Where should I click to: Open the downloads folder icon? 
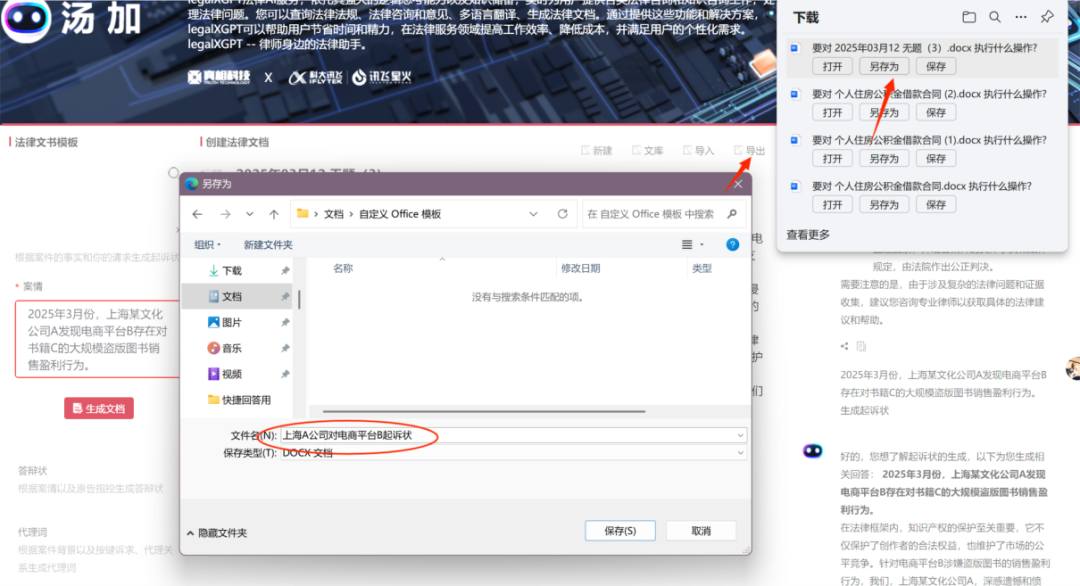[x=969, y=16]
